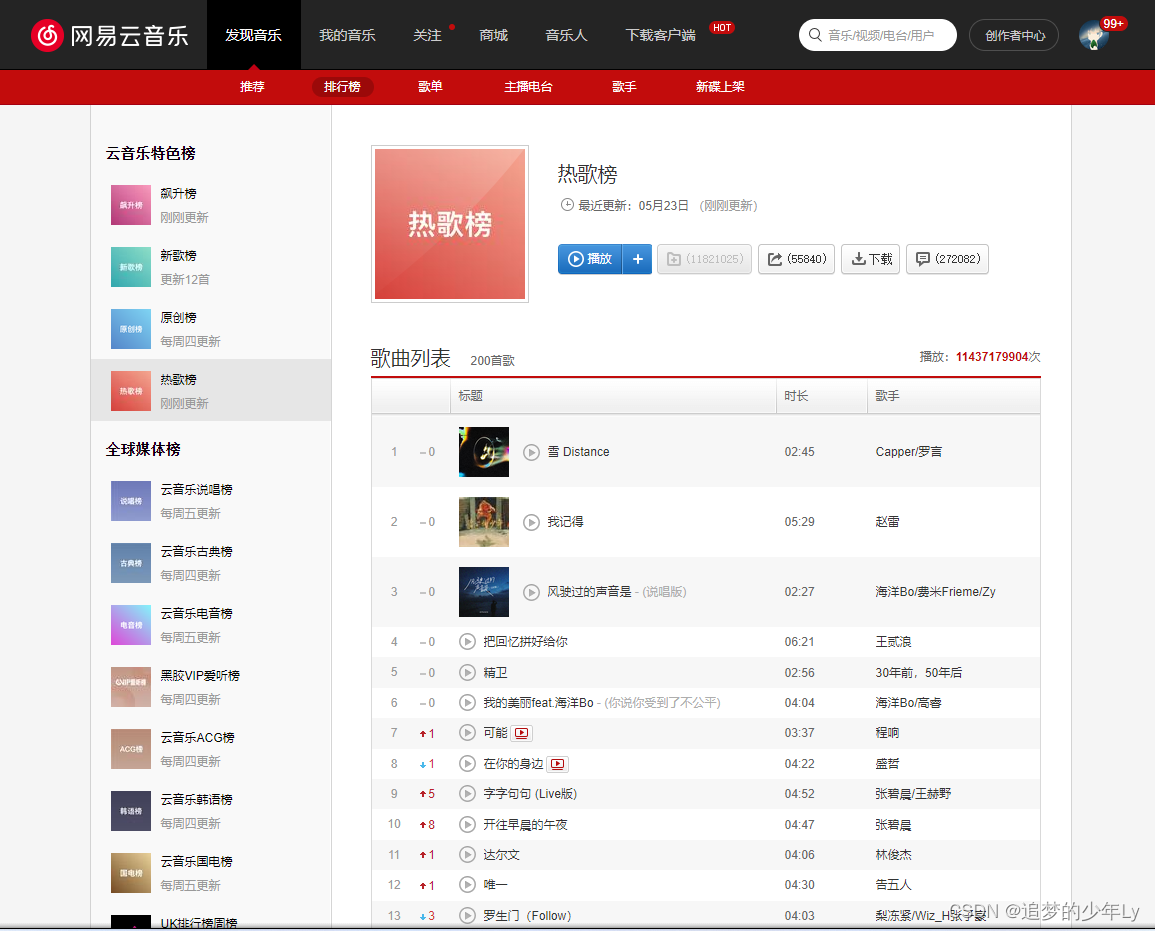Play 罗生门 (Follow) song

click(x=467, y=916)
